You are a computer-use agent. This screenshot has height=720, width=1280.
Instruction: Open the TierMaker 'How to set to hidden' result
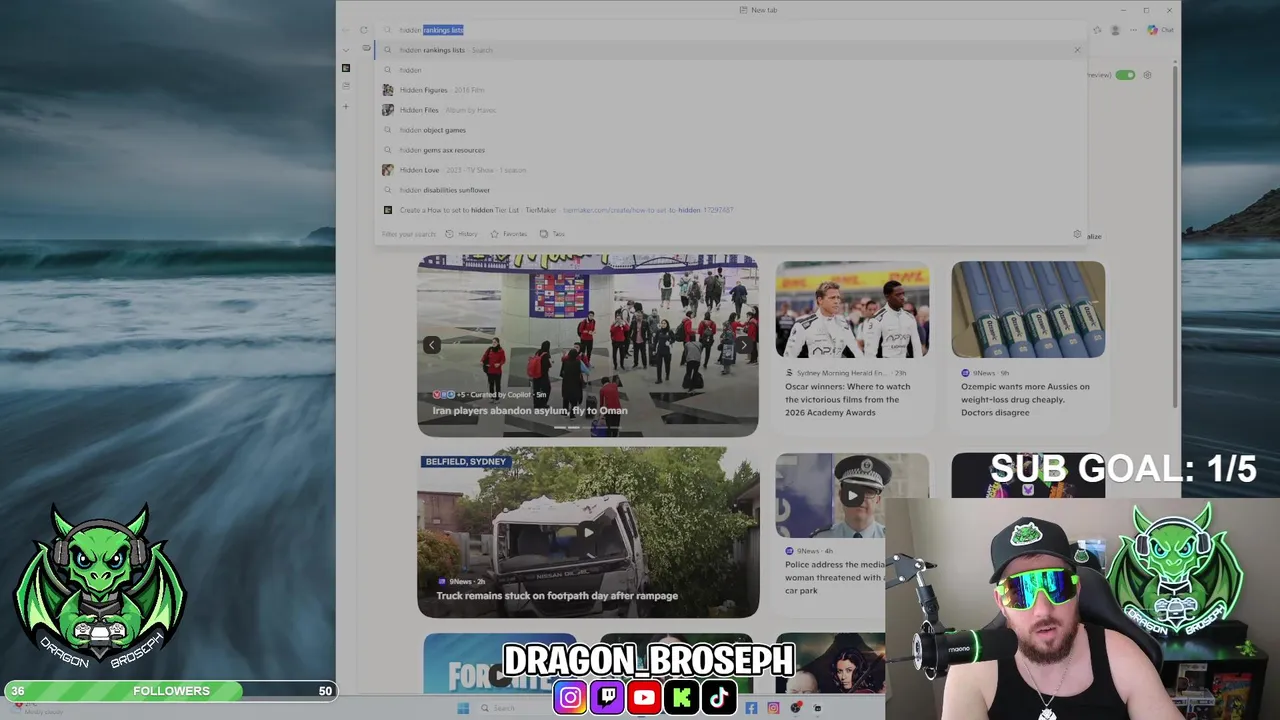click(x=730, y=210)
